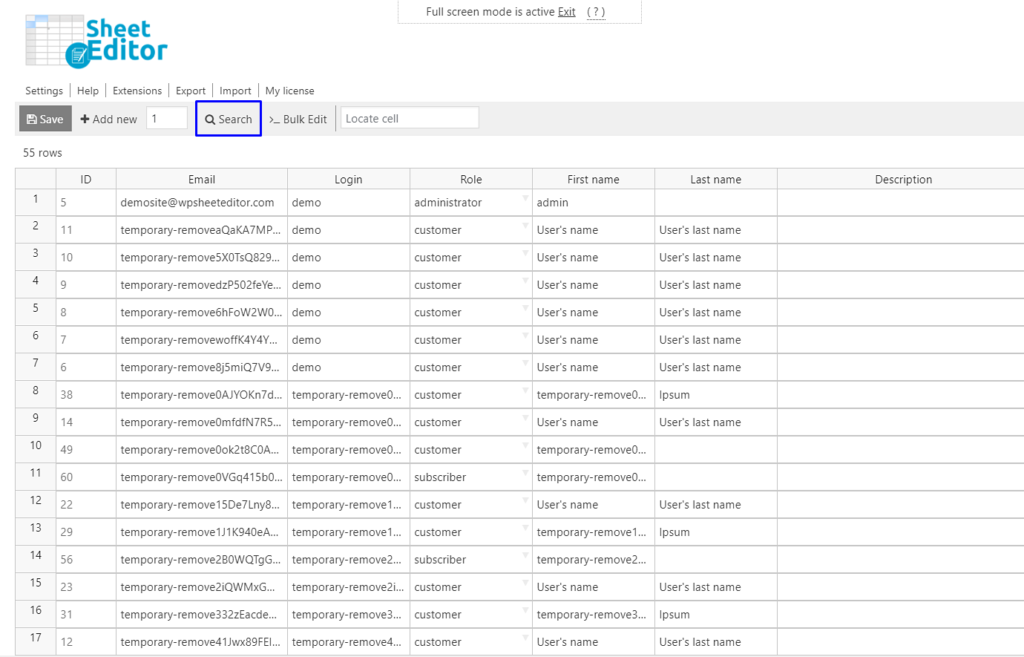This screenshot has height=657, width=1024.
Task: Open the Settings menu
Action: pyautogui.click(x=44, y=90)
